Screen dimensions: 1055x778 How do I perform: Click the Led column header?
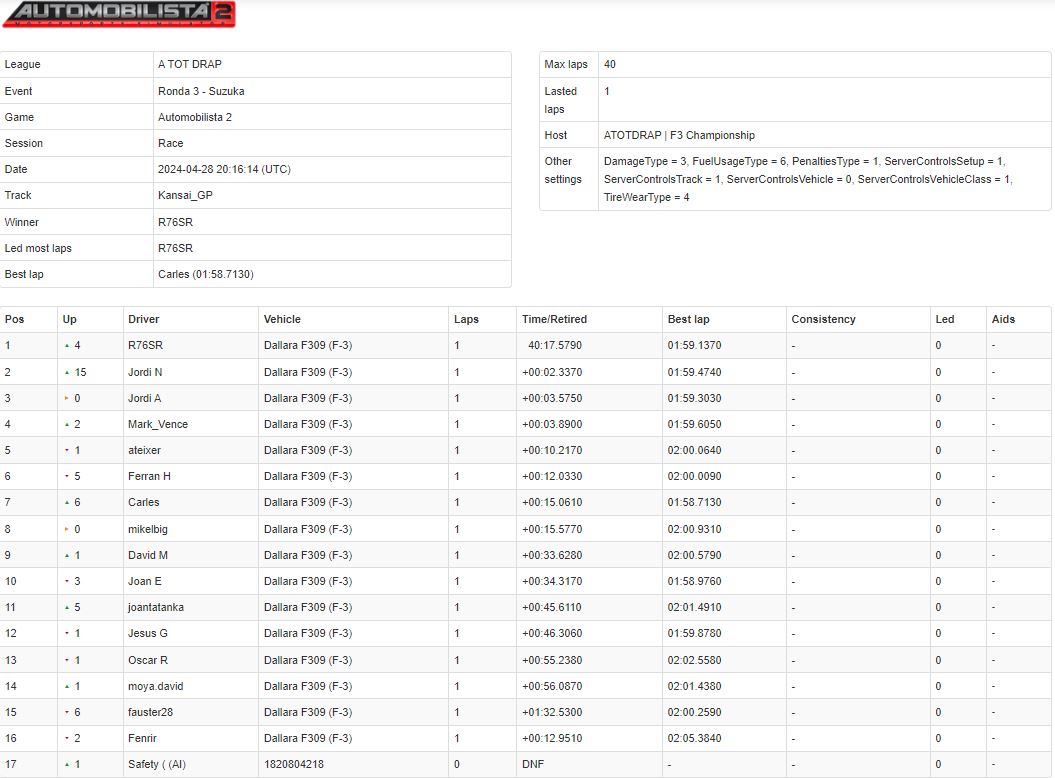click(x=945, y=319)
